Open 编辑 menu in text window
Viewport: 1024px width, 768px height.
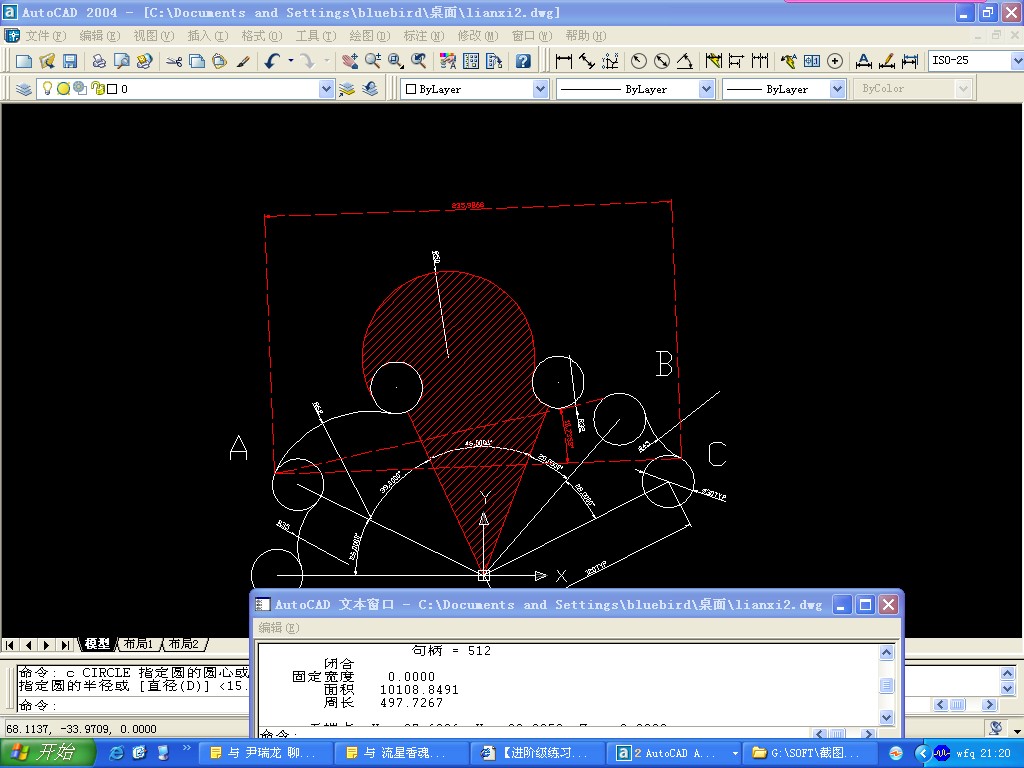(278, 628)
